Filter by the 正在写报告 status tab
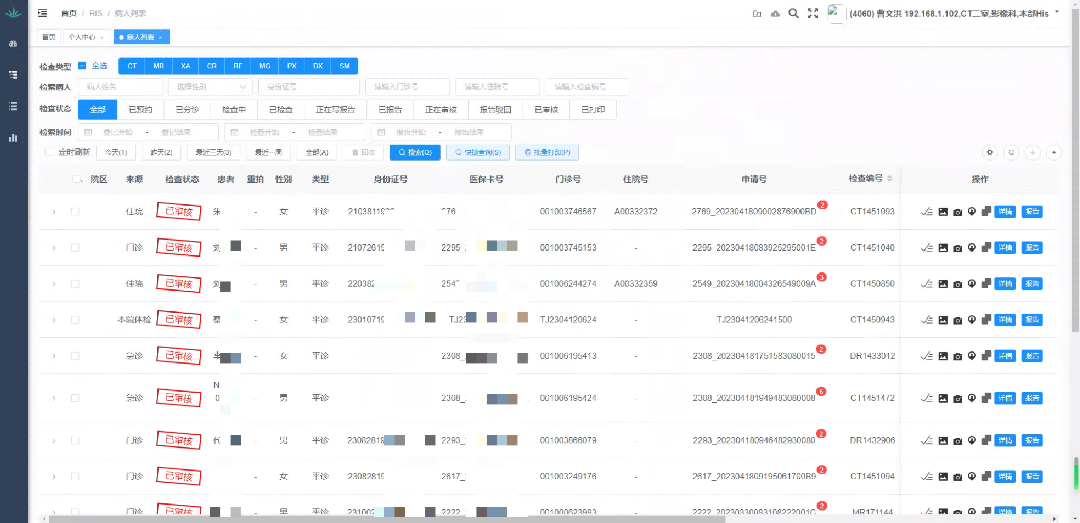This screenshot has width=1080, height=523. click(x=335, y=110)
